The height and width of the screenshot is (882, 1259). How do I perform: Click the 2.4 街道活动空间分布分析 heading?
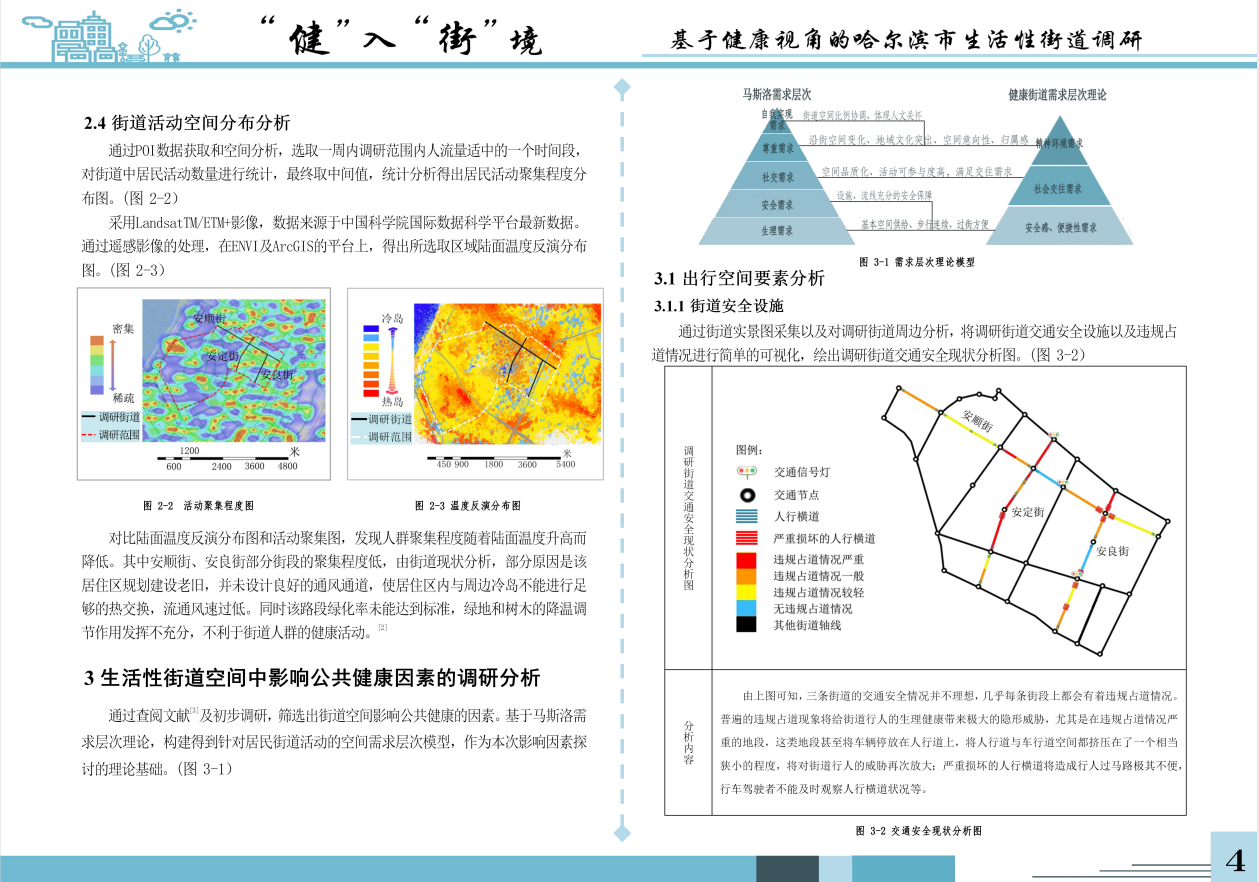[187, 123]
